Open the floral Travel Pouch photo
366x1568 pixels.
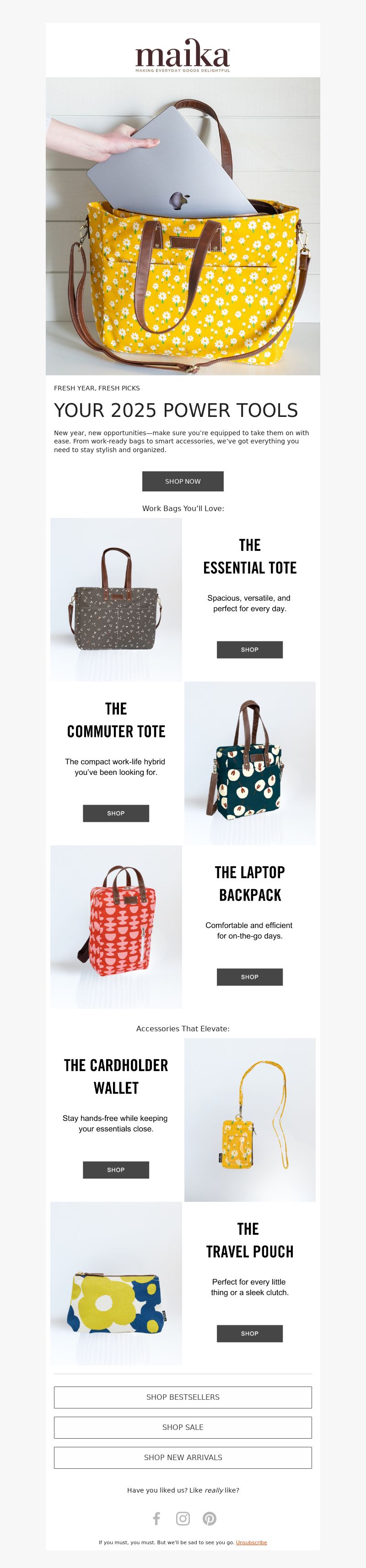coord(116,1284)
